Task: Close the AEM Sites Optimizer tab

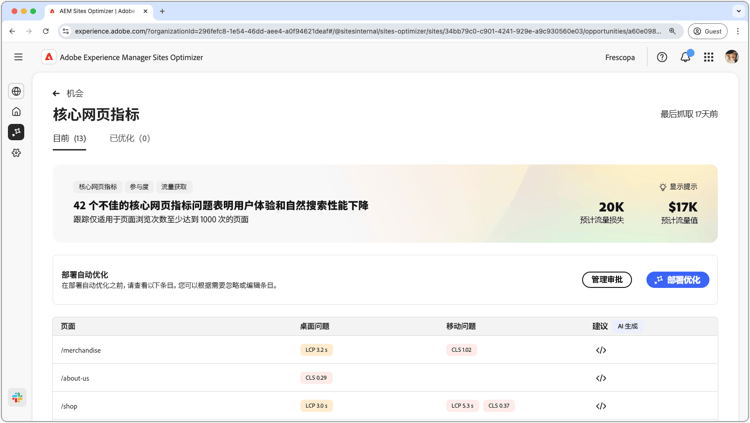Action: click(145, 11)
